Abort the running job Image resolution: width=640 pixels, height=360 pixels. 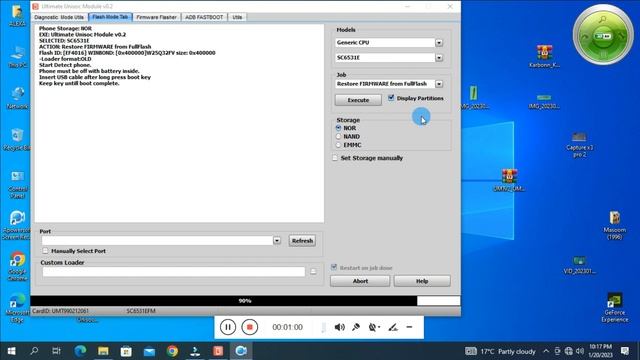(x=360, y=281)
